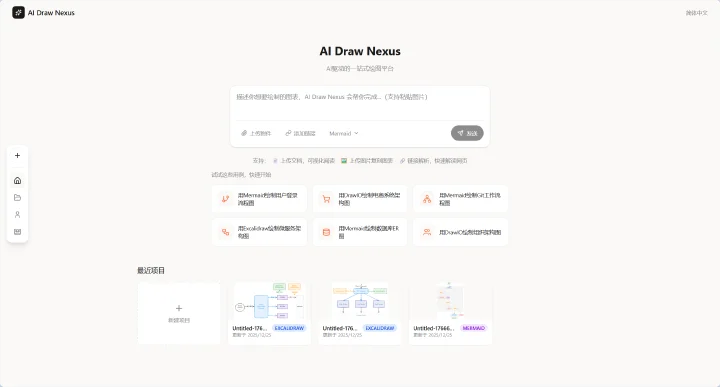Click the plus icon in the sidebar
The image size is (720, 387).
(x=17, y=156)
